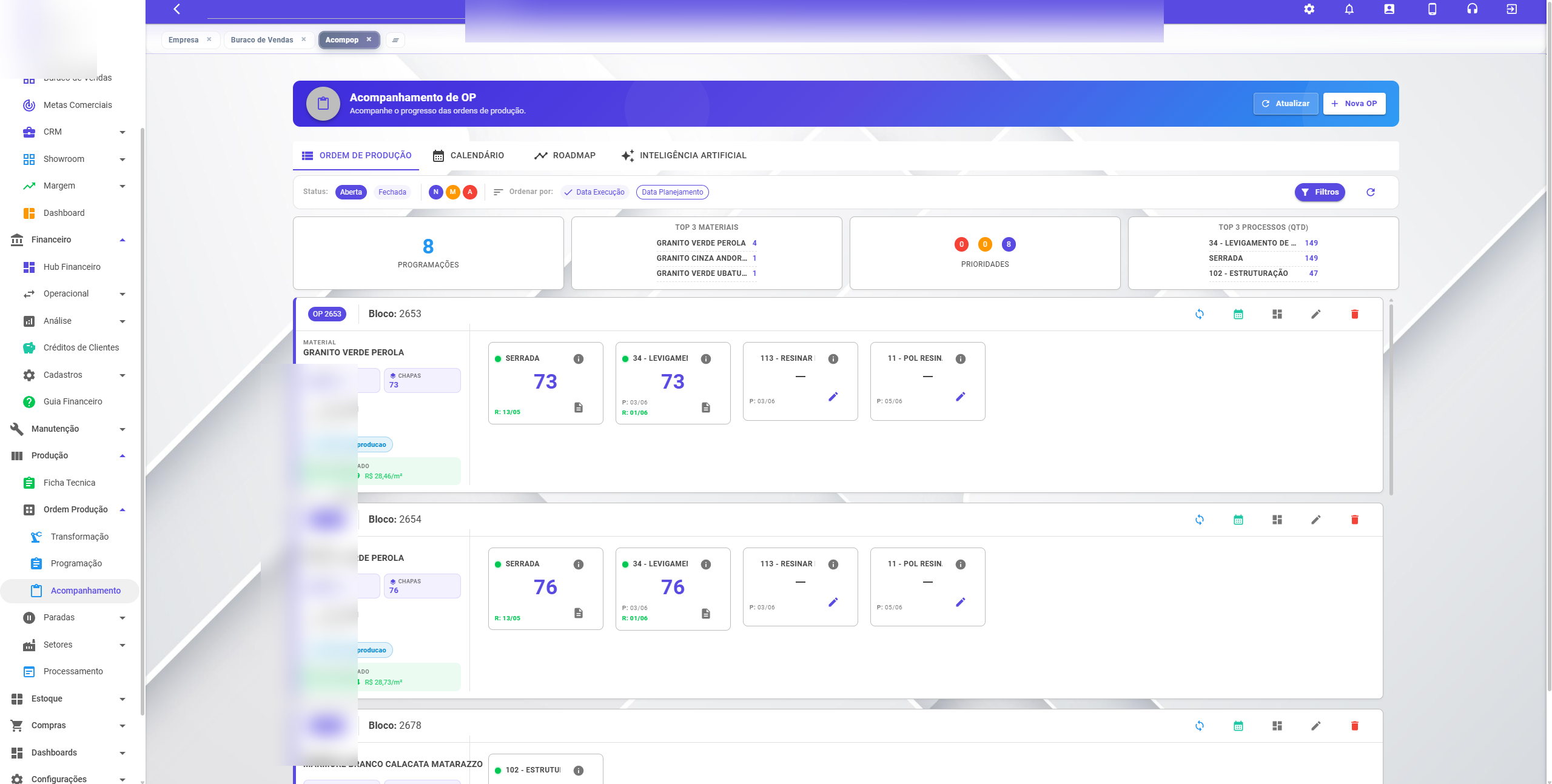Open the Filtros button
This screenshot has width=1552, height=784.
[1320, 192]
